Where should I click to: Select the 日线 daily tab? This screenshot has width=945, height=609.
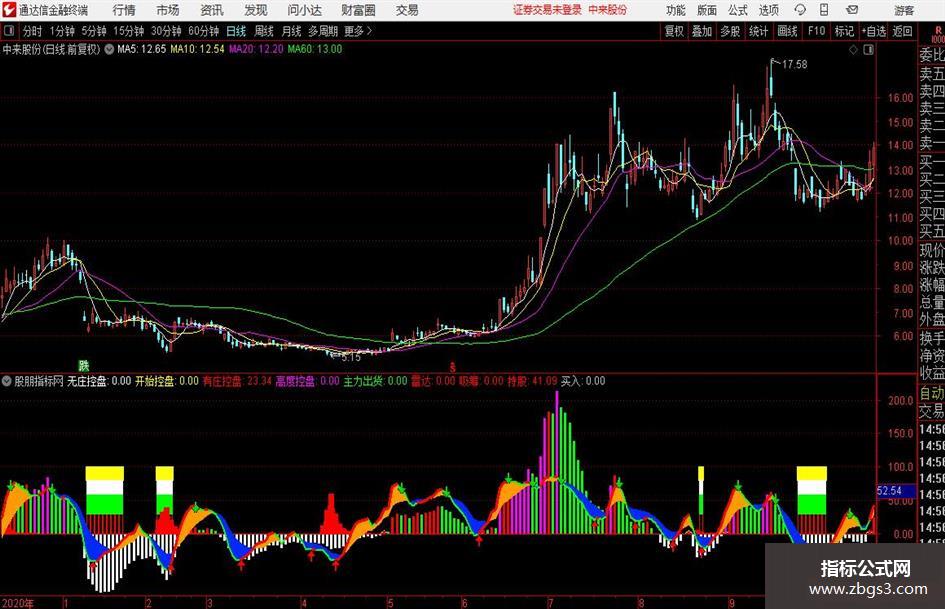pyautogui.click(x=236, y=31)
